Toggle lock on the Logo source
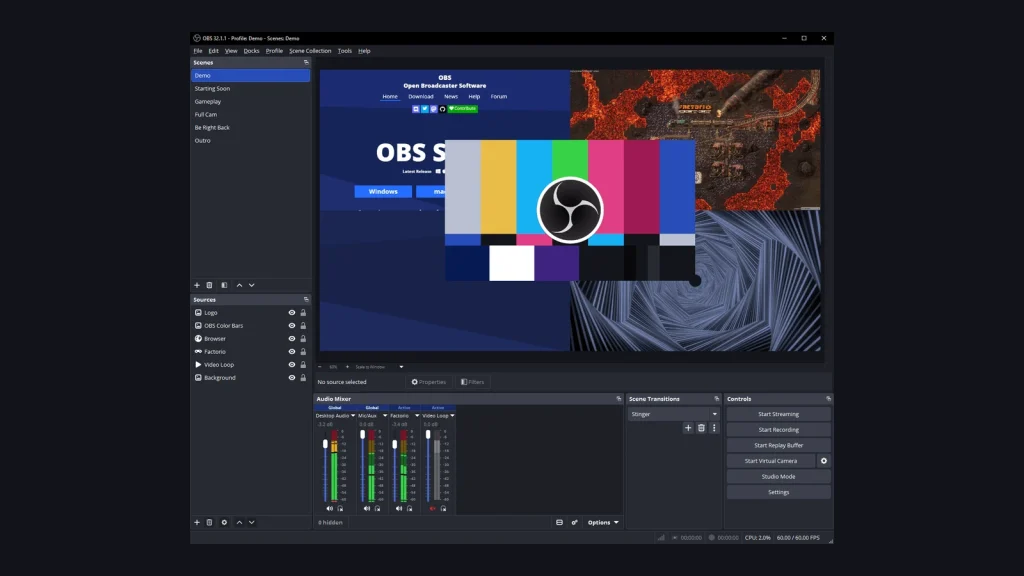Screen dimensions: 1024x576 click(303, 313)
